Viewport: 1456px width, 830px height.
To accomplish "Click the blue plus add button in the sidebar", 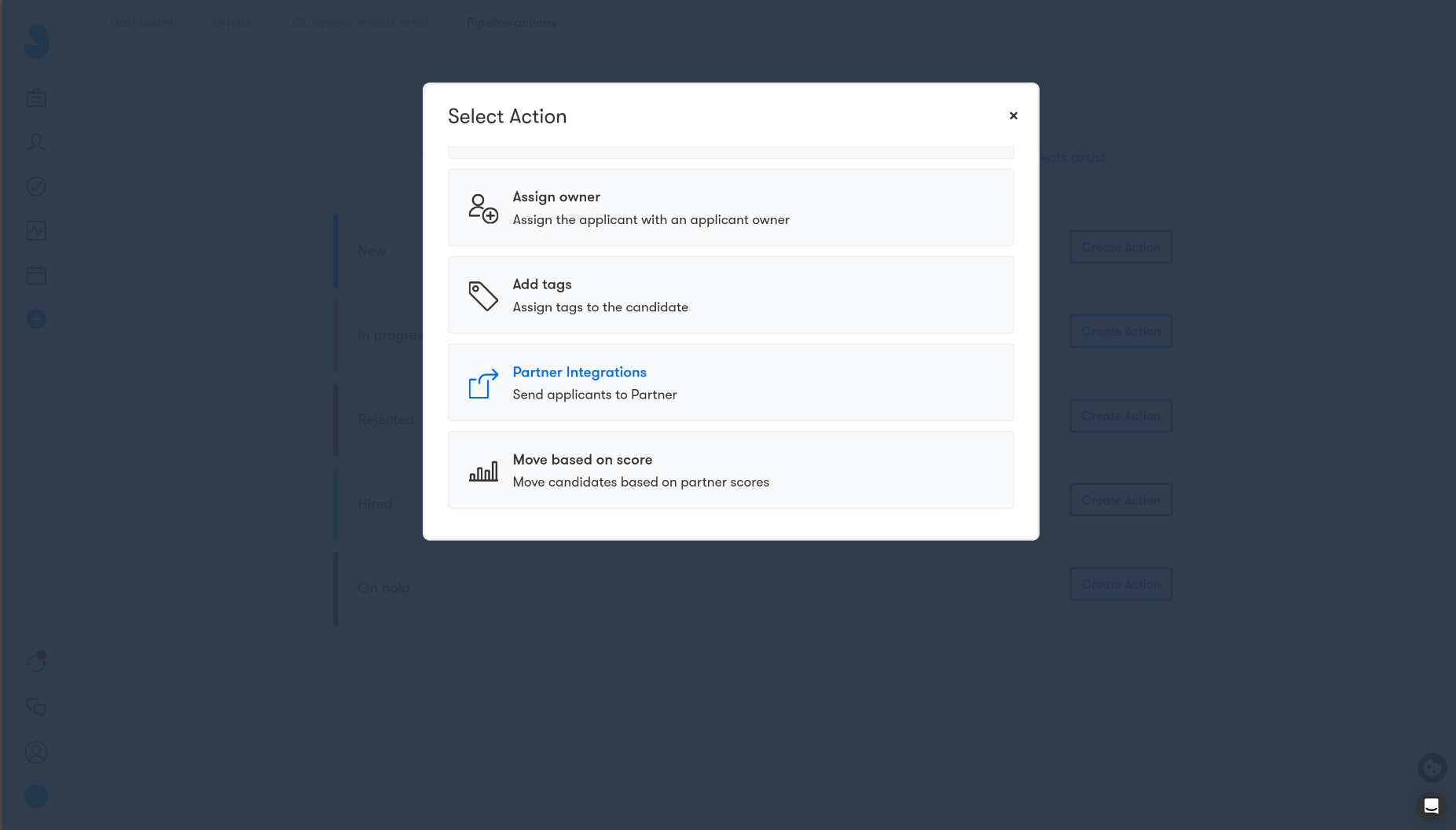I will [36, 318].
